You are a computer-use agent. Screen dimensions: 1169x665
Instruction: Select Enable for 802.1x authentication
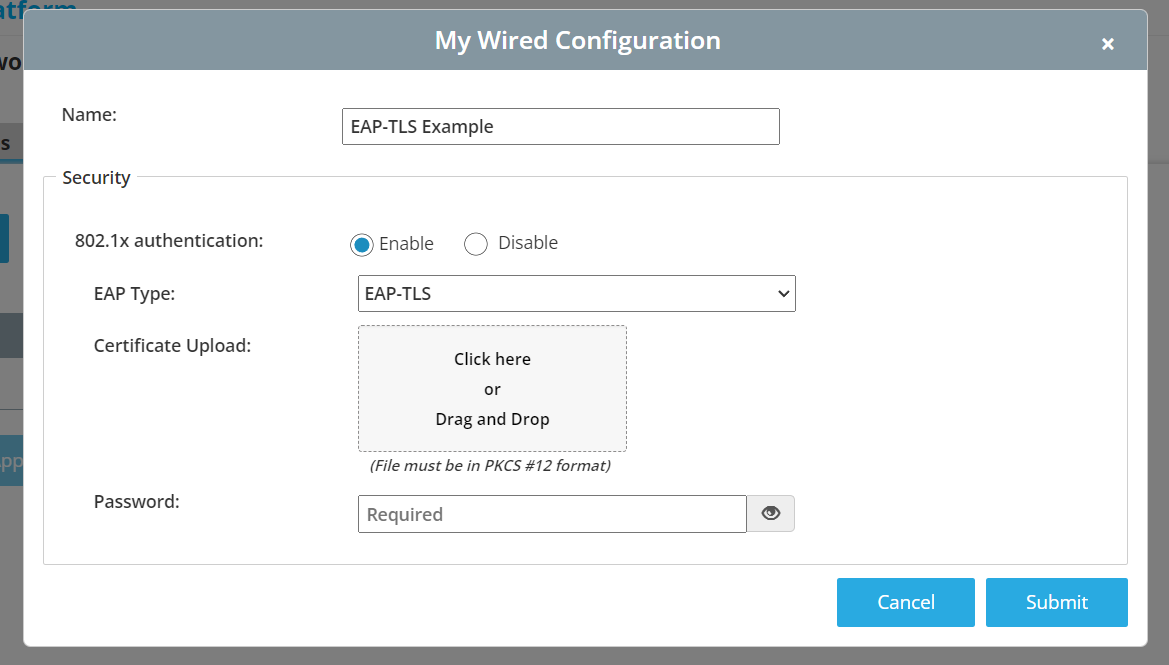coord(362,245)
